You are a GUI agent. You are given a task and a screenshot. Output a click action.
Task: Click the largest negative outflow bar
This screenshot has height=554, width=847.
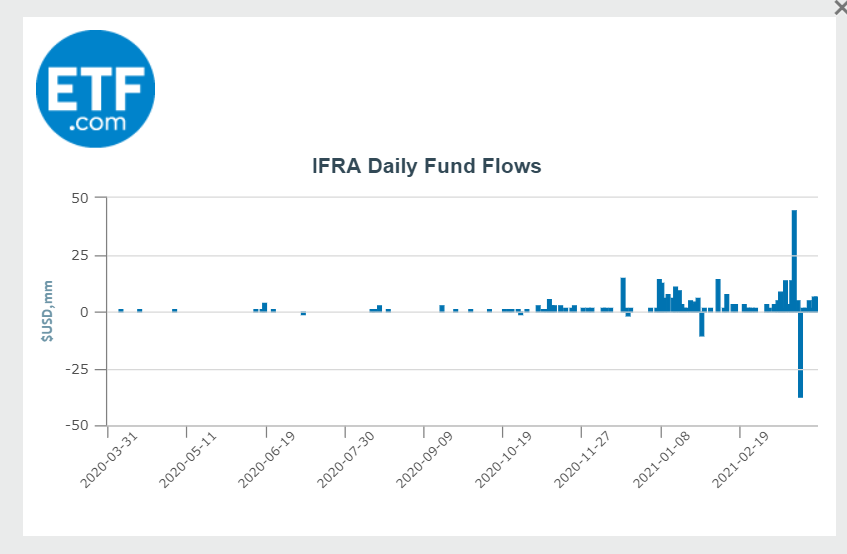tap(801, 355)
